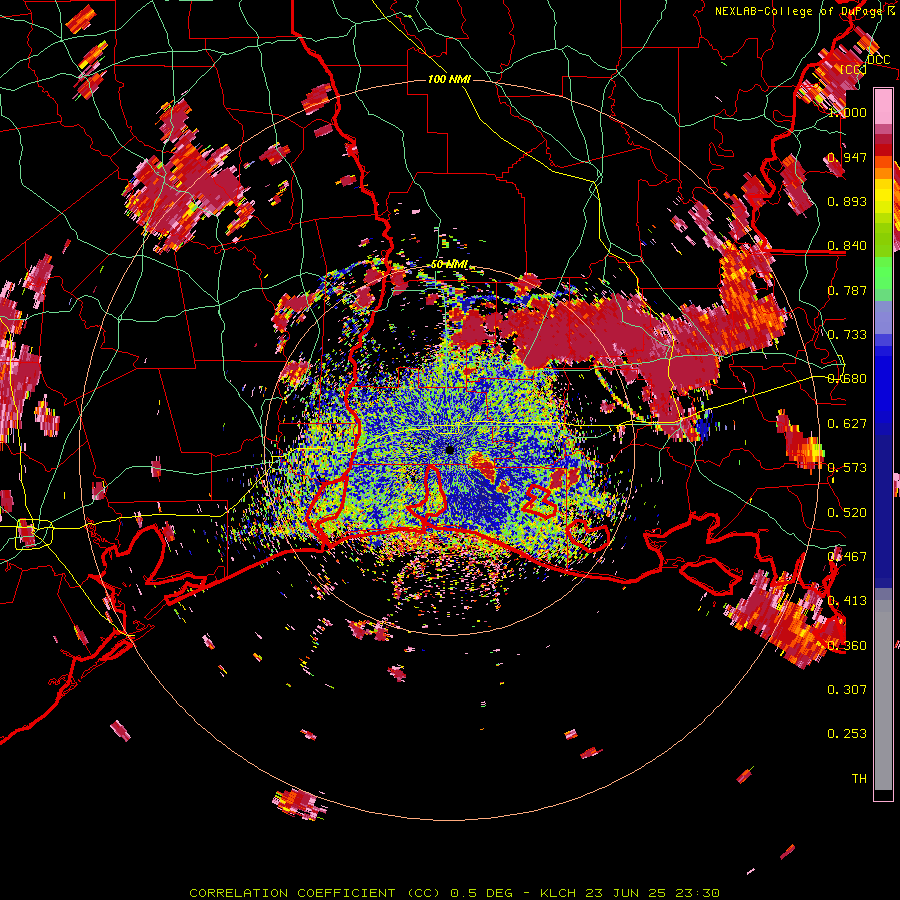The width and height of the screenshot is (900, 900).
Task: Click the 0.467 color scale label
Action: [847, 557]
